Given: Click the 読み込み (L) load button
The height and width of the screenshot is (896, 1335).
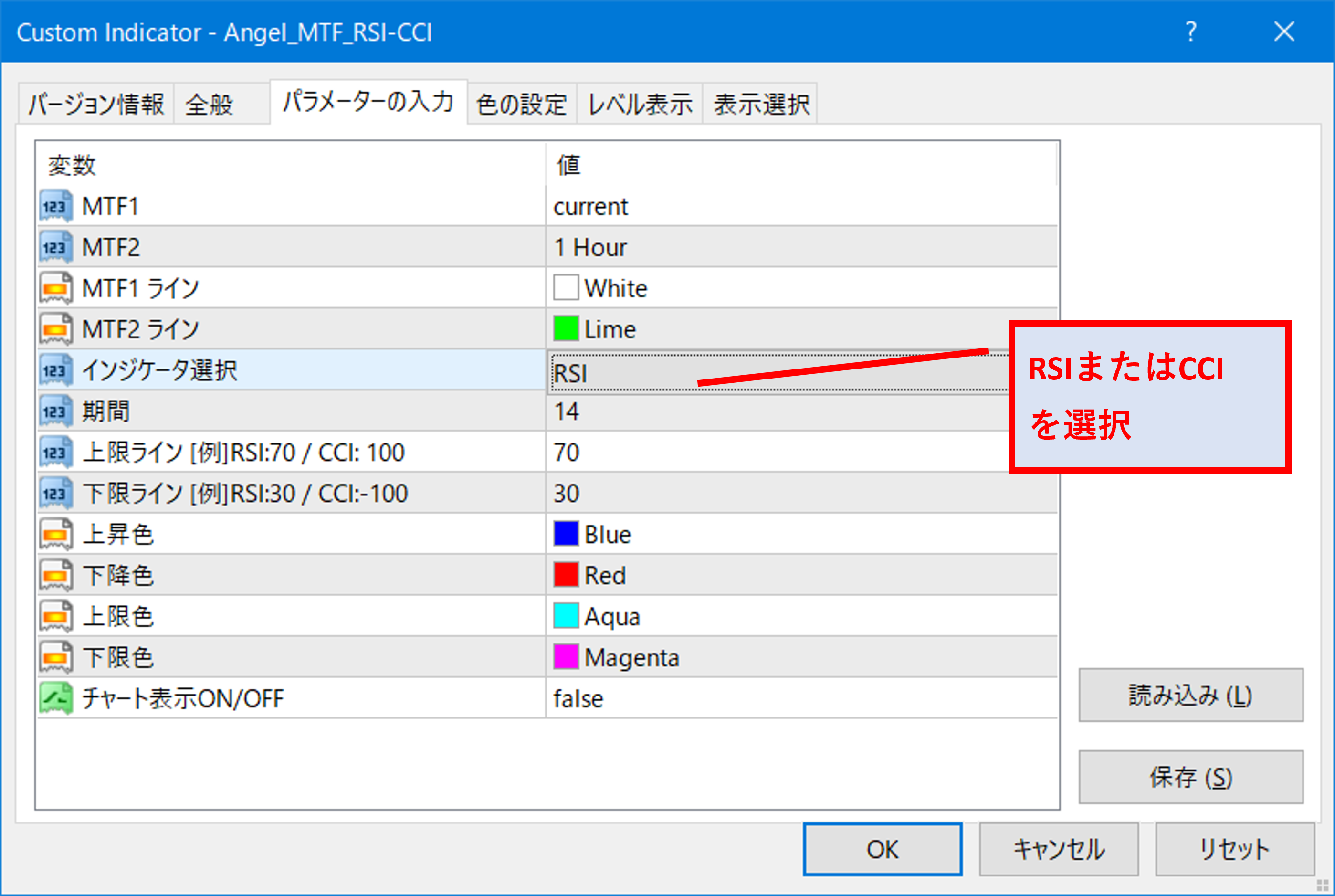Looking at the screenshot, I should pyautogui.click(x=1190, y=695).
